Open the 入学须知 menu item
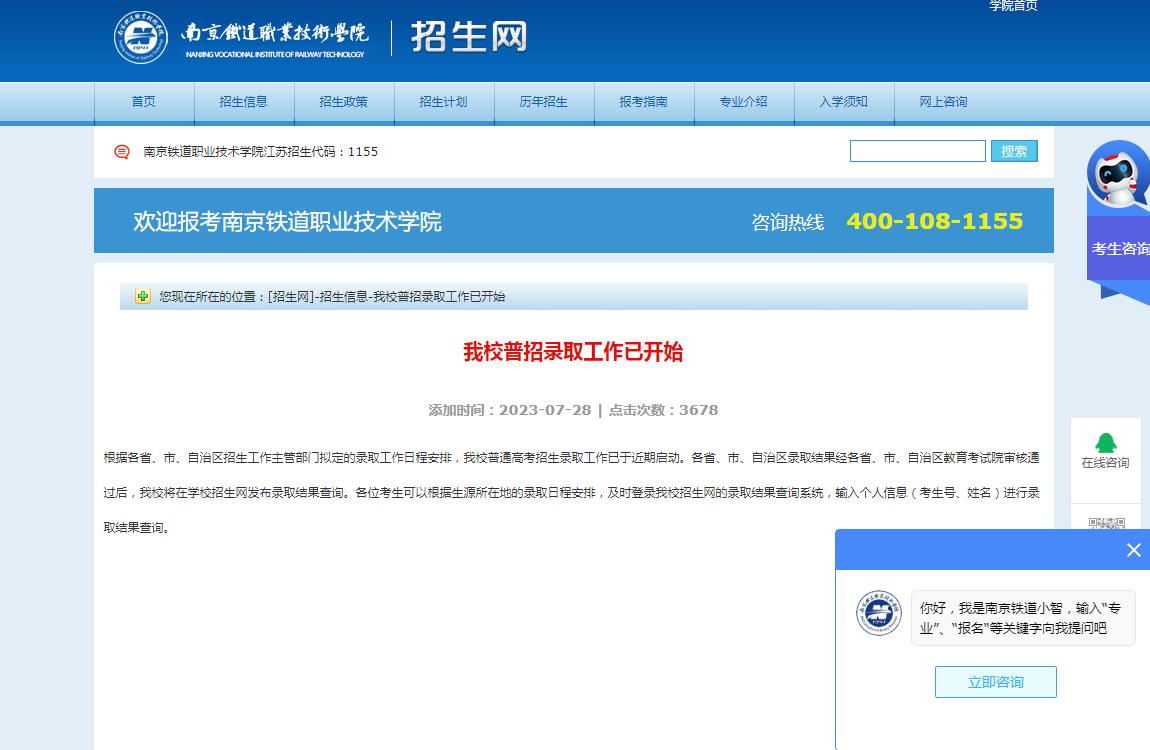This screenshot has width=1150, height=750. pyautogui.click(x=843, y=102)
